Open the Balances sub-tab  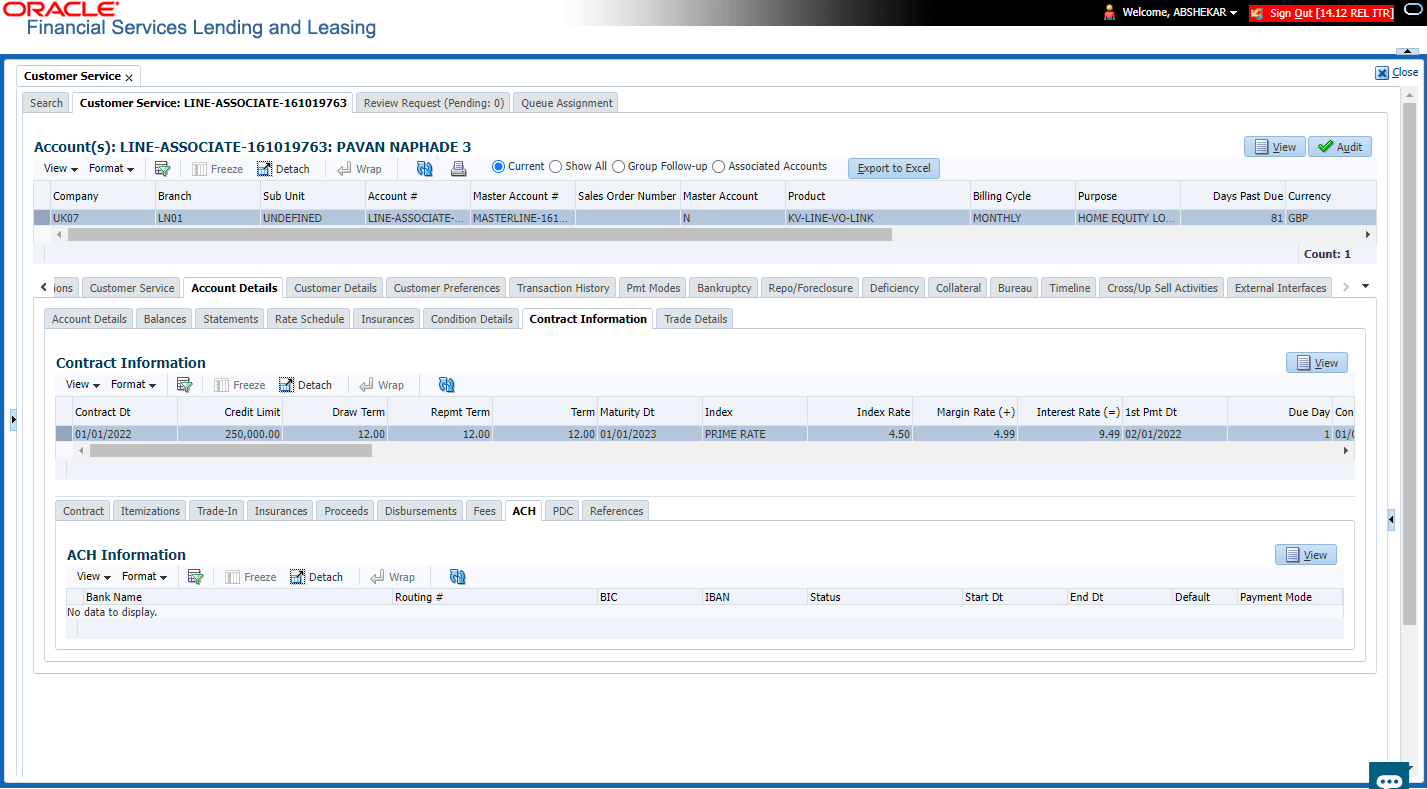pos(165,319)
